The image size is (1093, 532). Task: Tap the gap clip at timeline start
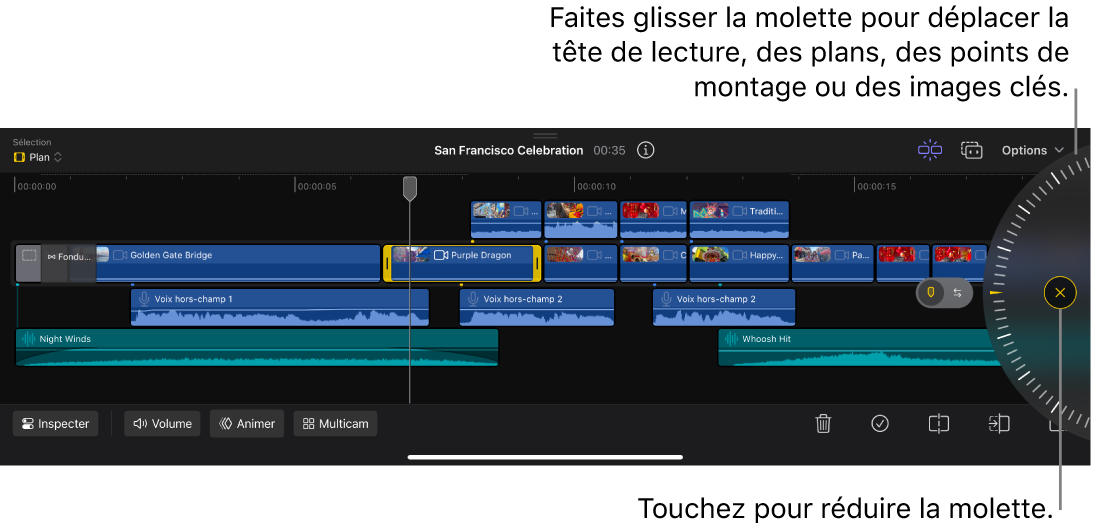[x=29, y=263]
